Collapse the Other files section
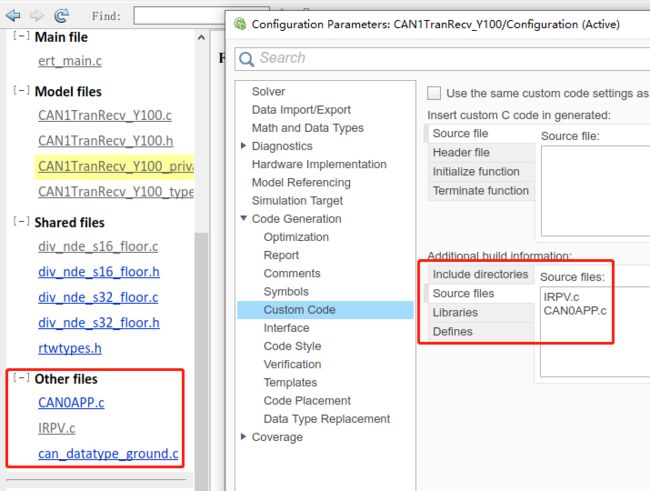This screenshot has height=491, width=650. pos(21,378)
